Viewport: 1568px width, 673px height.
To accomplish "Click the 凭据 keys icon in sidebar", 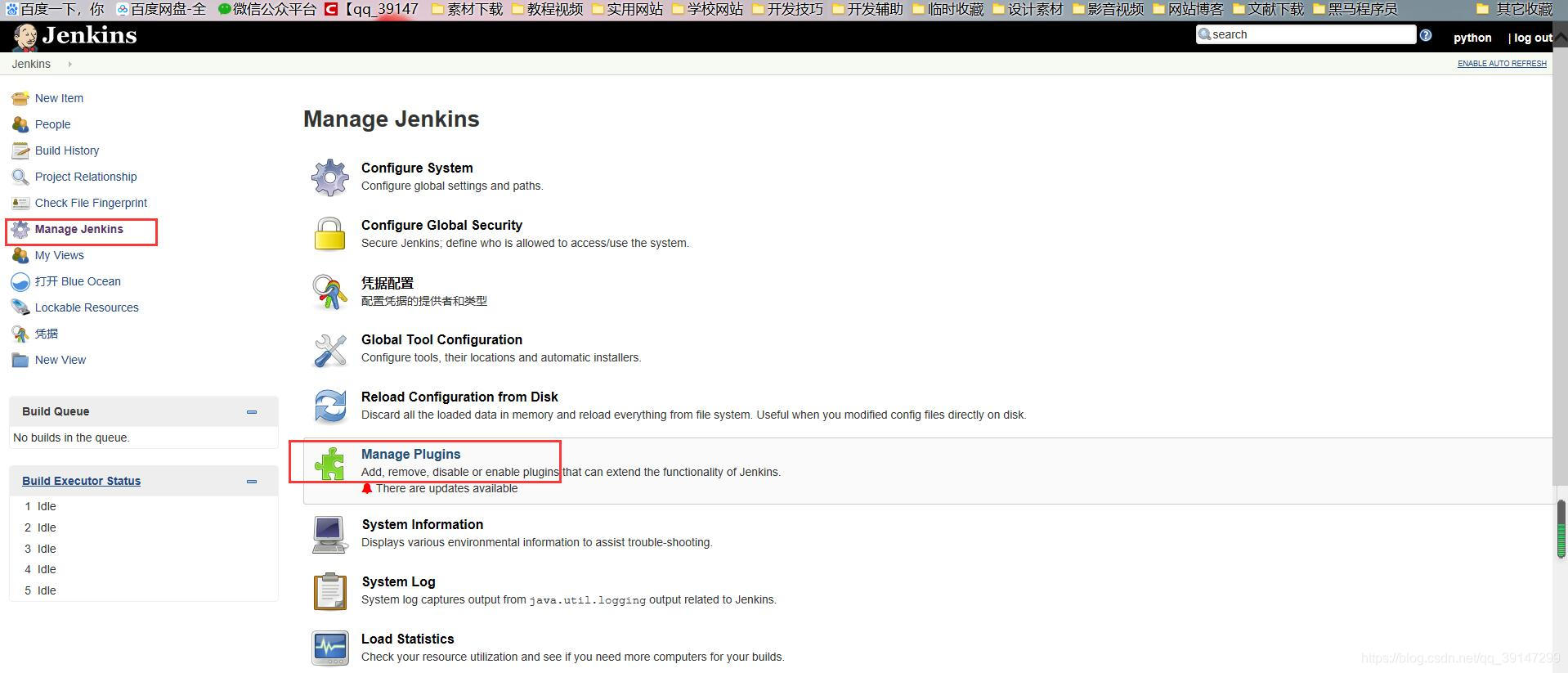I will pos(20,334).
